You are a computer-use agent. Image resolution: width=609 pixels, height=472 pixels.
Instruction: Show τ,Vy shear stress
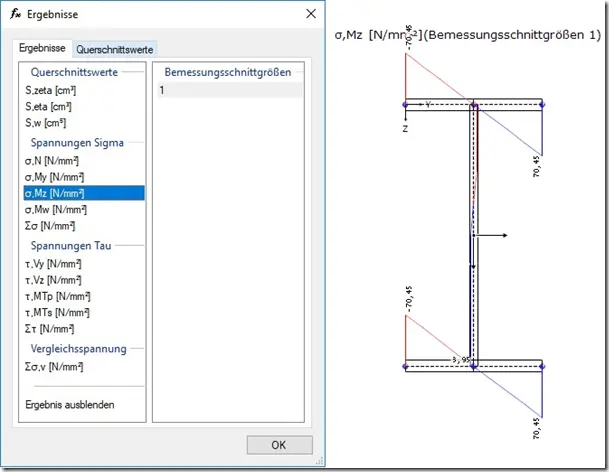point(53,264)
